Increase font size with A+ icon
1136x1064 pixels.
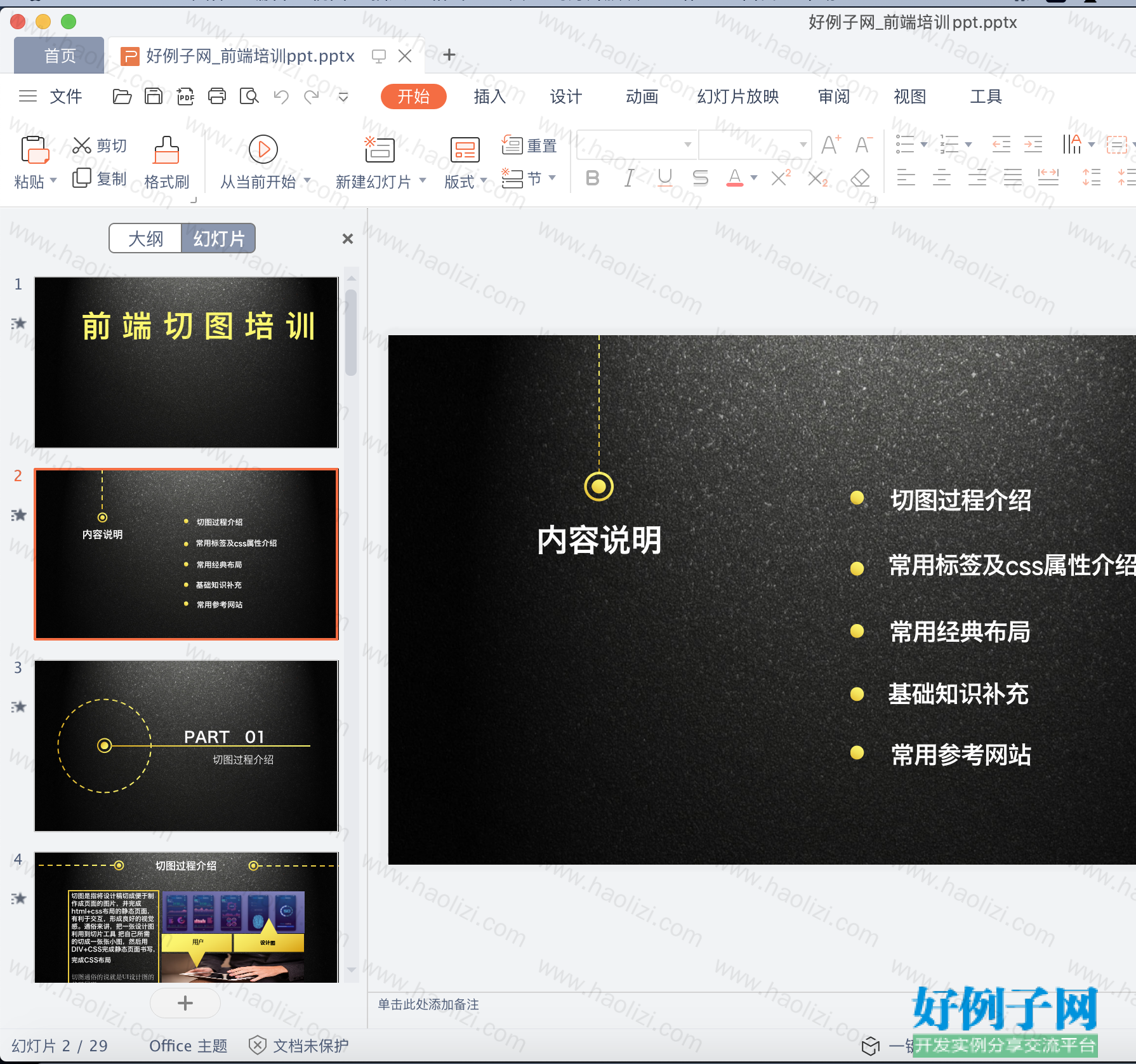click(831, 145)
